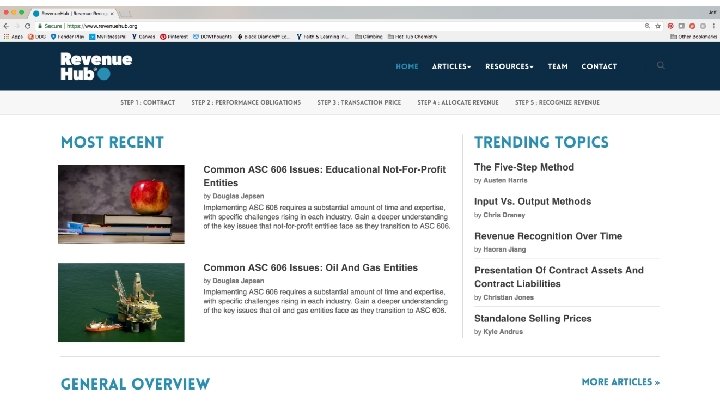The height and width of the screenshot is (405, 720).
Task: Open the Hot Tub Chemistry bookmark folder
Action: pyautogui.click(x=412, y=37)
